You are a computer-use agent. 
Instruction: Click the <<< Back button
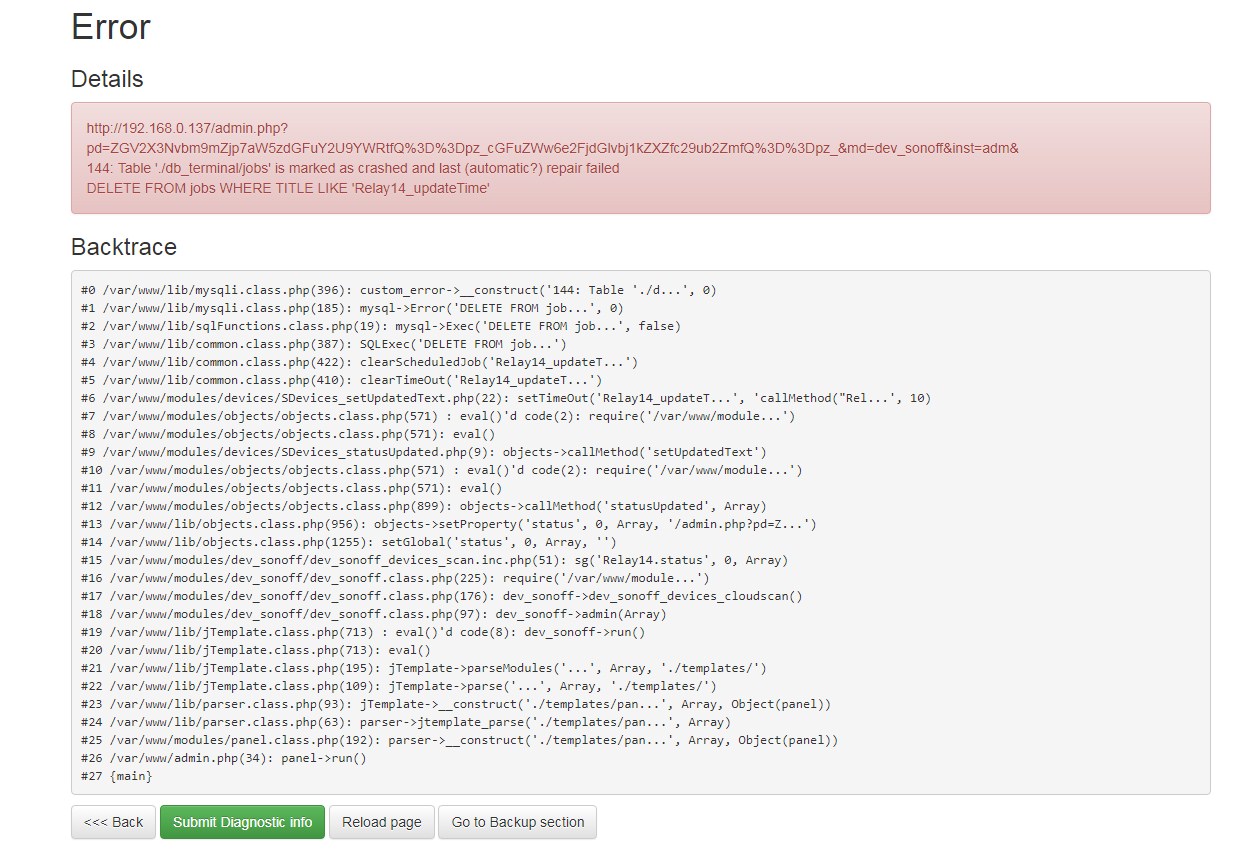click(x=113, y=821)
